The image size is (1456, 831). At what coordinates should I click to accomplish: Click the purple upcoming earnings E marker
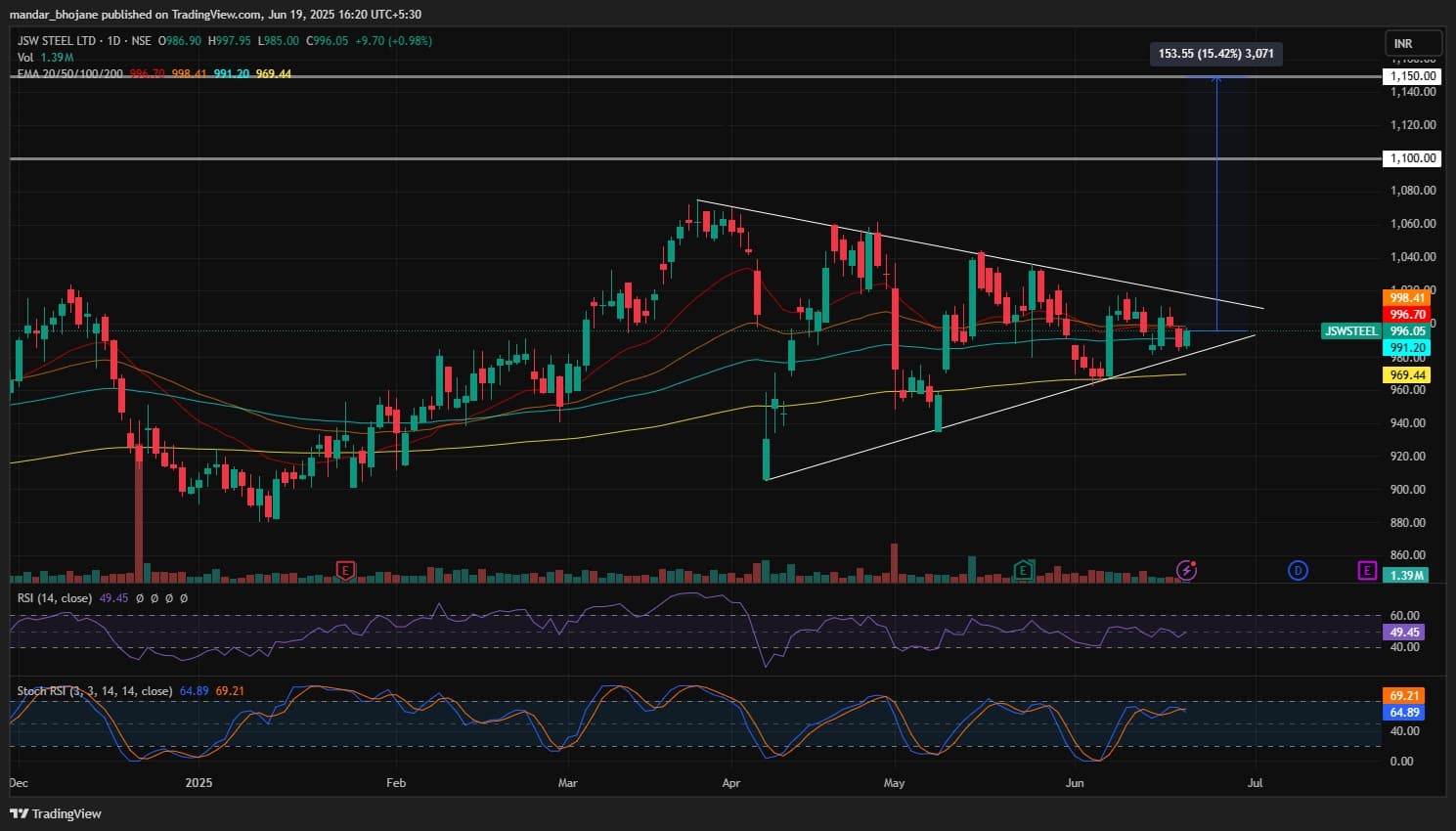point(1367,570)
